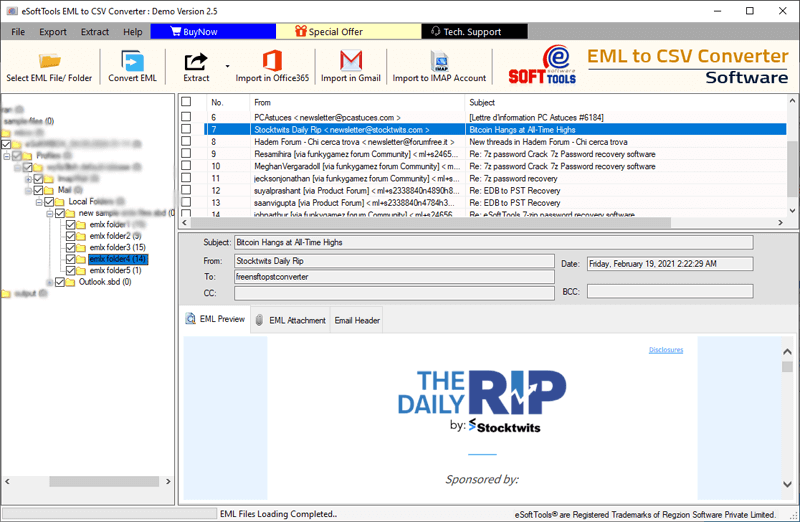
Task: Click the Select EML File/Folder icon
Action: pos(49,61)
